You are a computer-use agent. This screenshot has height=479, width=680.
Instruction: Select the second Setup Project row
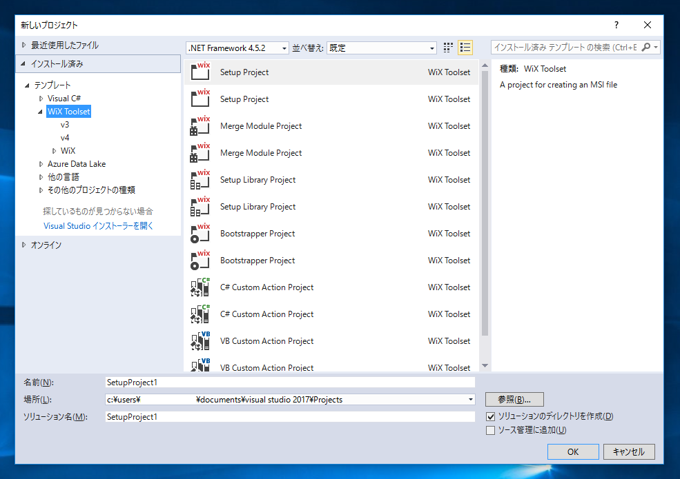point(332,99)
